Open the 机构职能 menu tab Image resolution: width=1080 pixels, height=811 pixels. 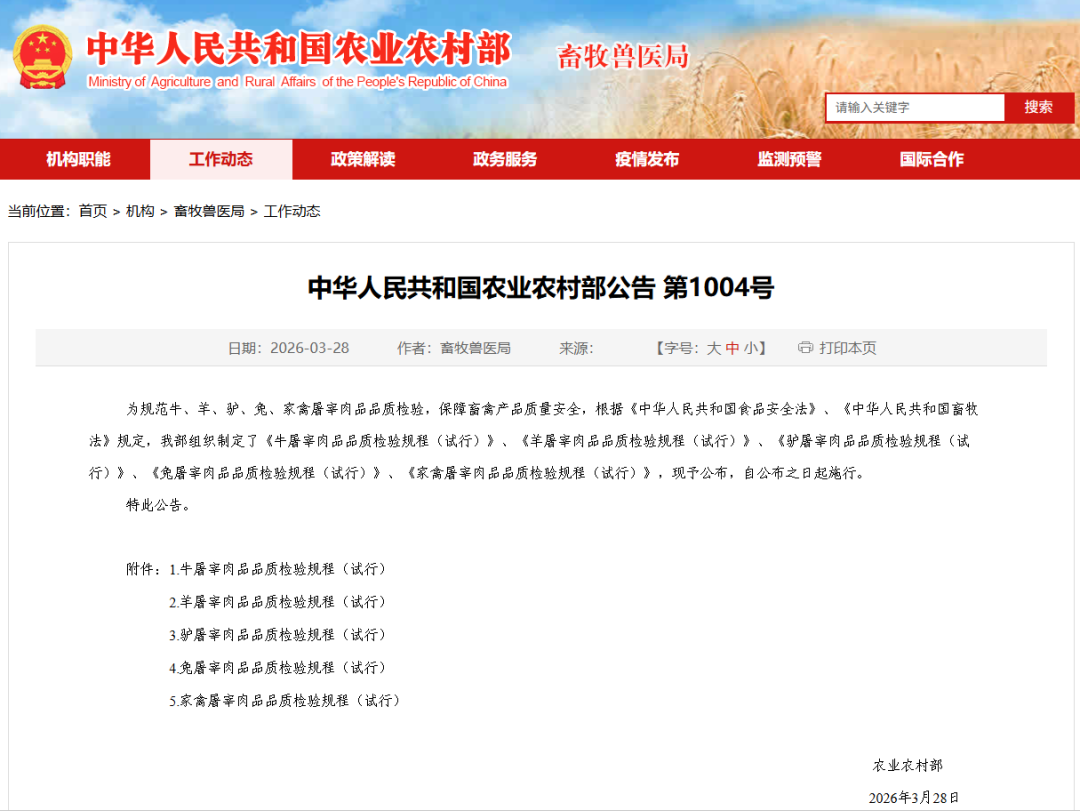pyautogui.click(x=79, y=159)
